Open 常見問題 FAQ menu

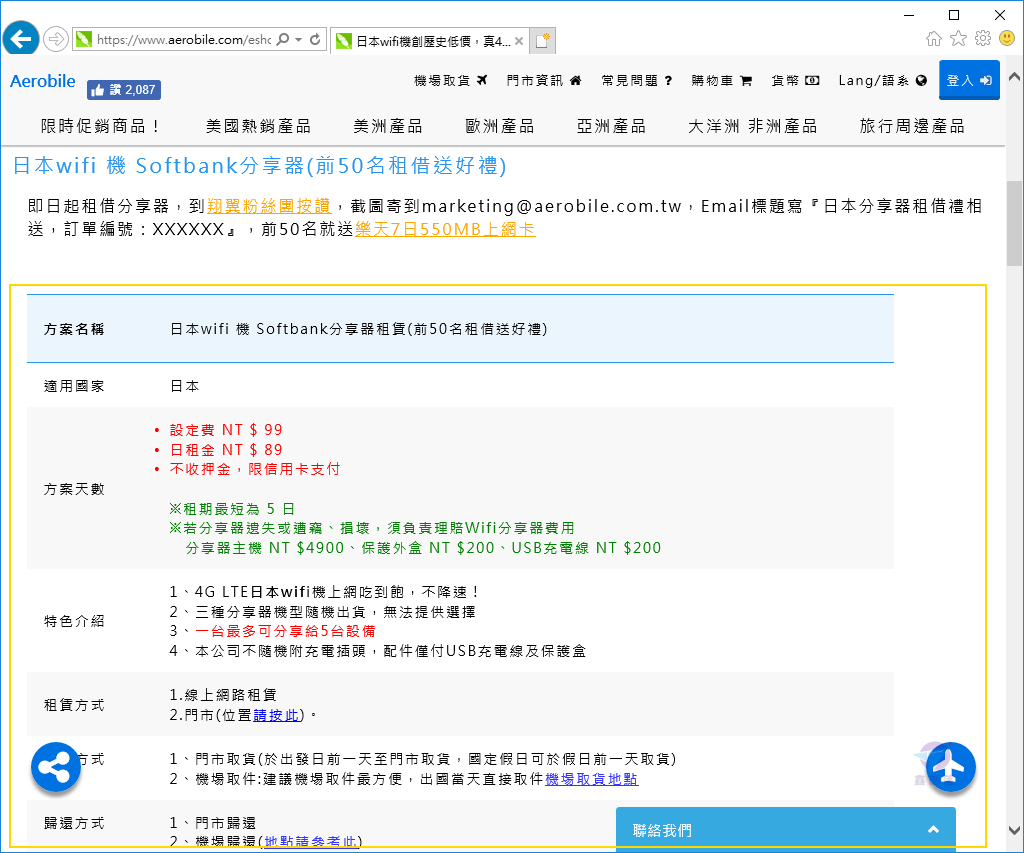pyautogui.click(x=637, y=80)
